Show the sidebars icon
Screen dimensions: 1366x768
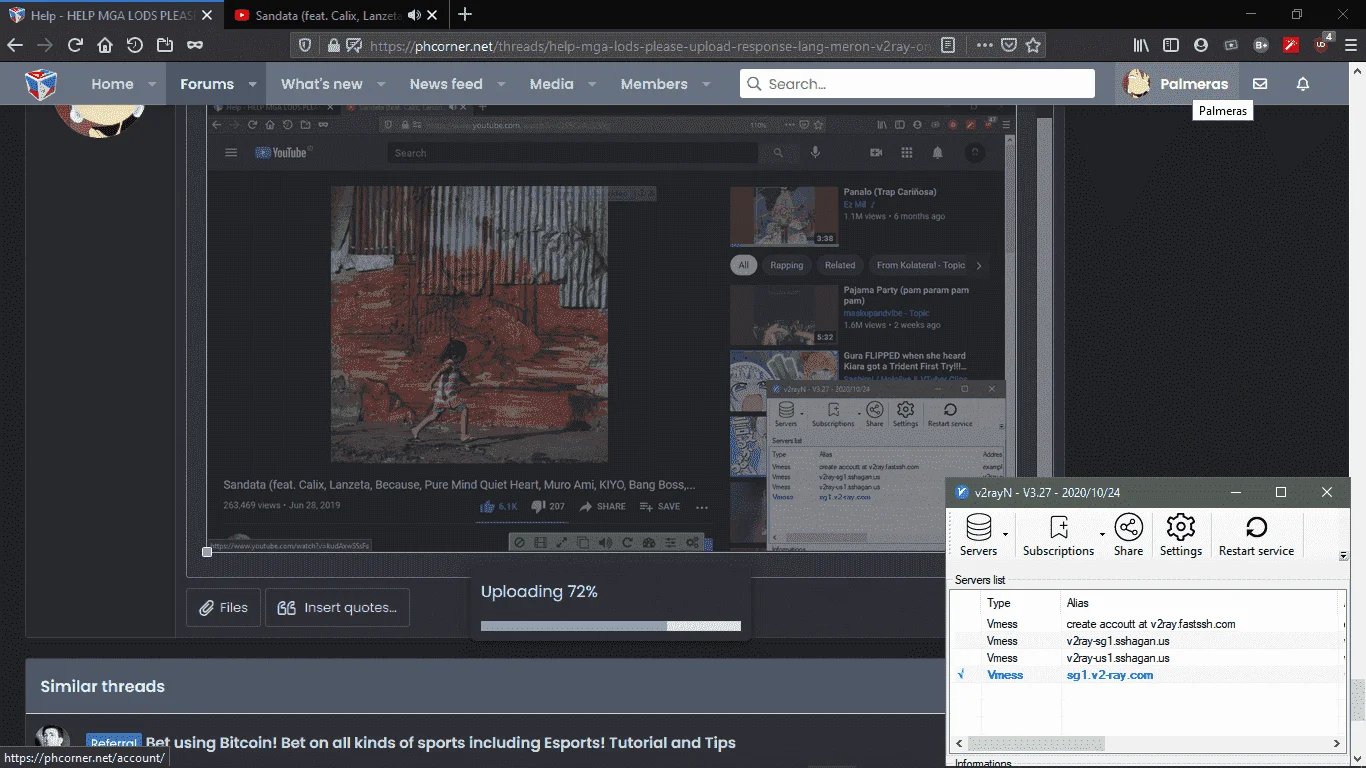click(1171, 45)
